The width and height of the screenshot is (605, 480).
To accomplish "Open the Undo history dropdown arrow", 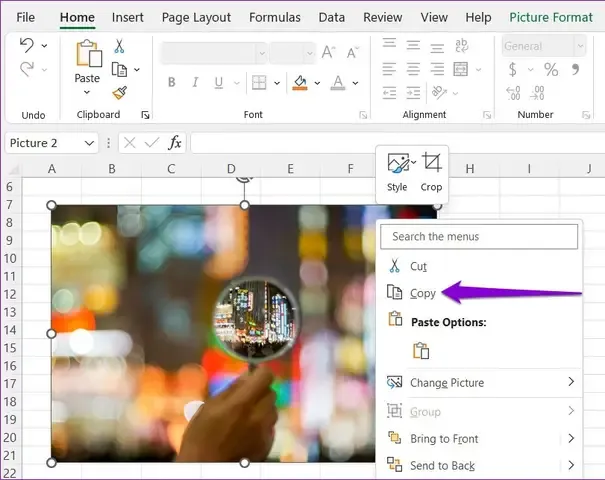I will tap(44, 46).
